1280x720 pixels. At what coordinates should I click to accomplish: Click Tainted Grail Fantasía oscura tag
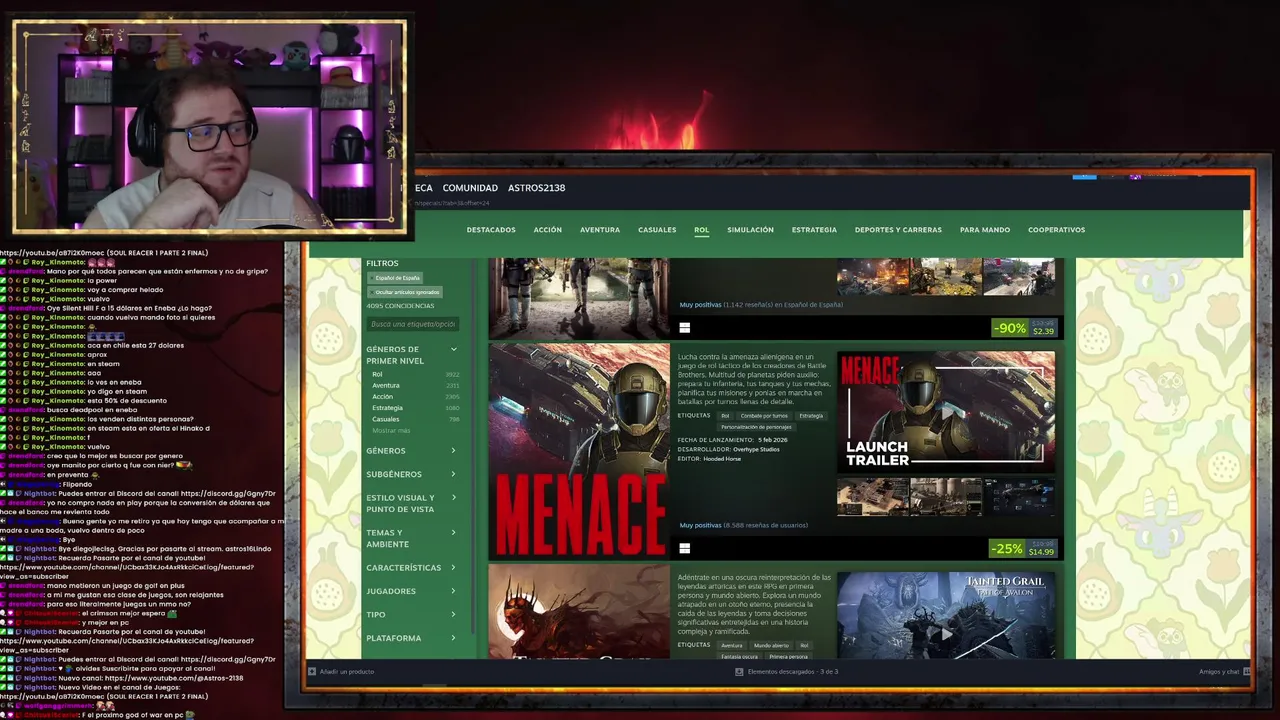tap(741, 656)
